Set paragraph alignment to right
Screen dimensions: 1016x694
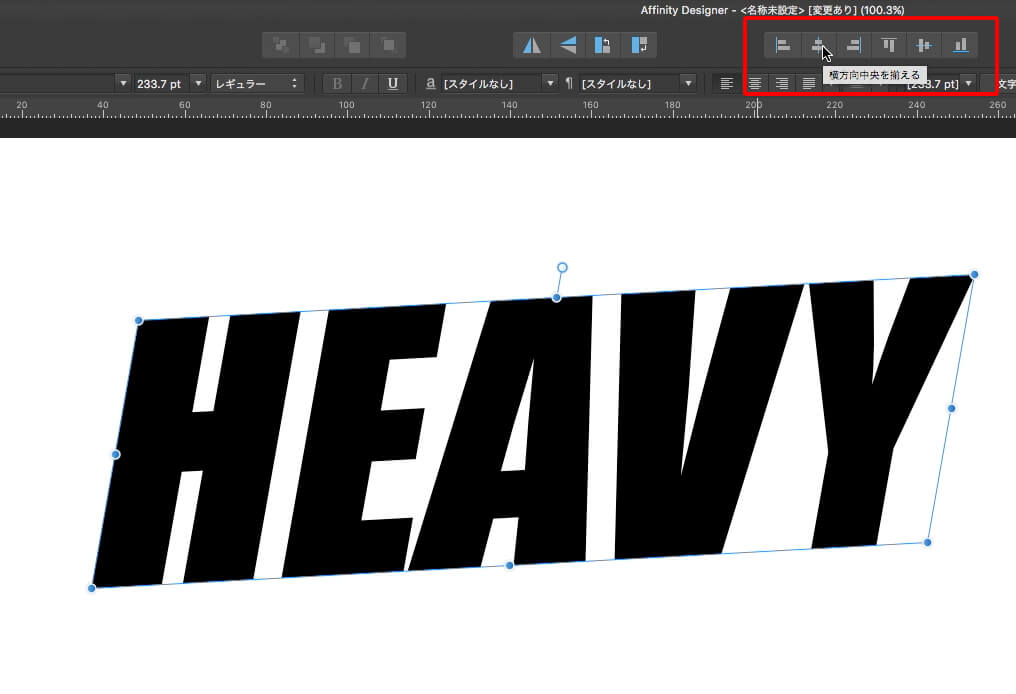(782, 84)
